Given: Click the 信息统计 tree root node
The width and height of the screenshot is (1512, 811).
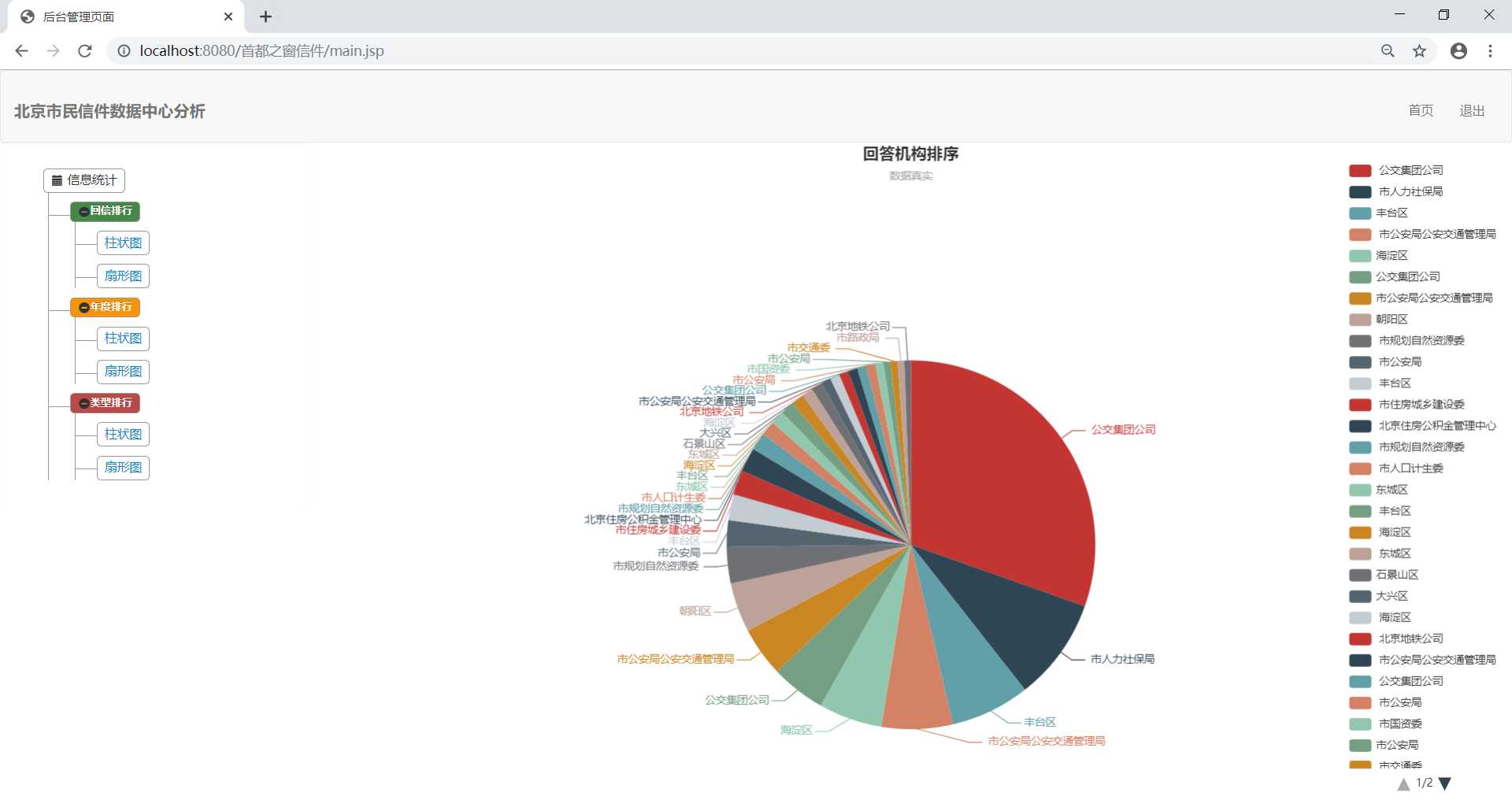Looking at the screenshot, I should coord(84,180).
